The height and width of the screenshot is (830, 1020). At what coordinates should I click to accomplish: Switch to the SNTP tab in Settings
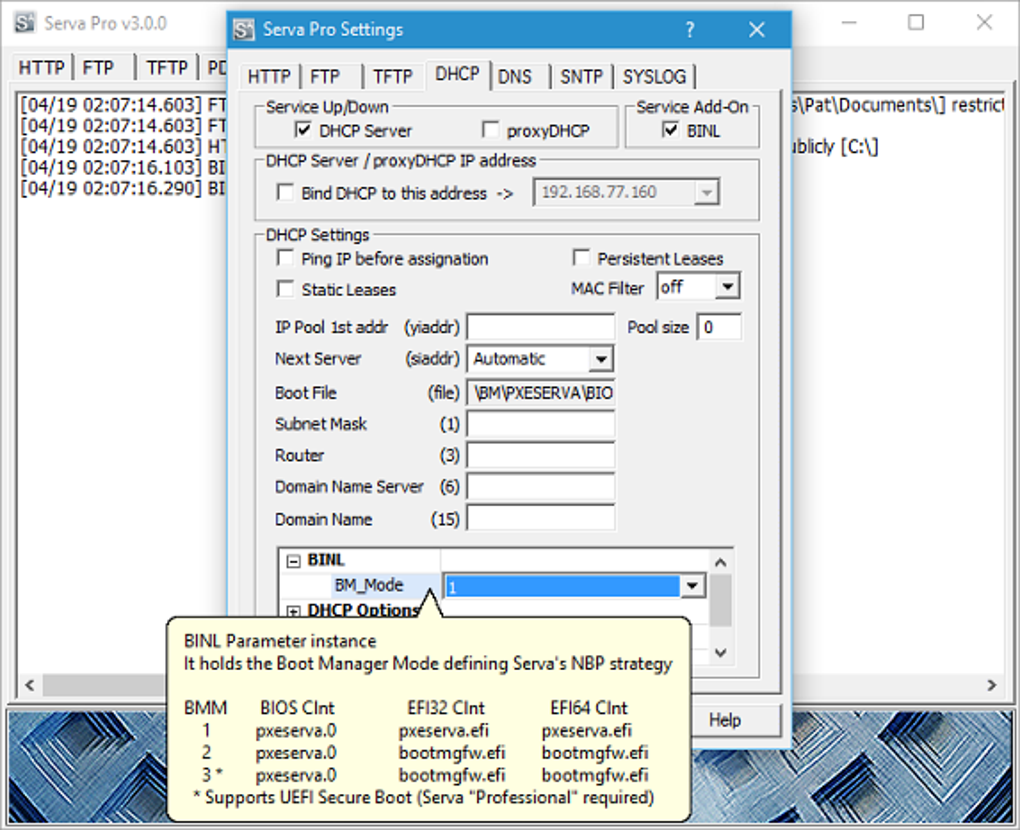point(582,77)
